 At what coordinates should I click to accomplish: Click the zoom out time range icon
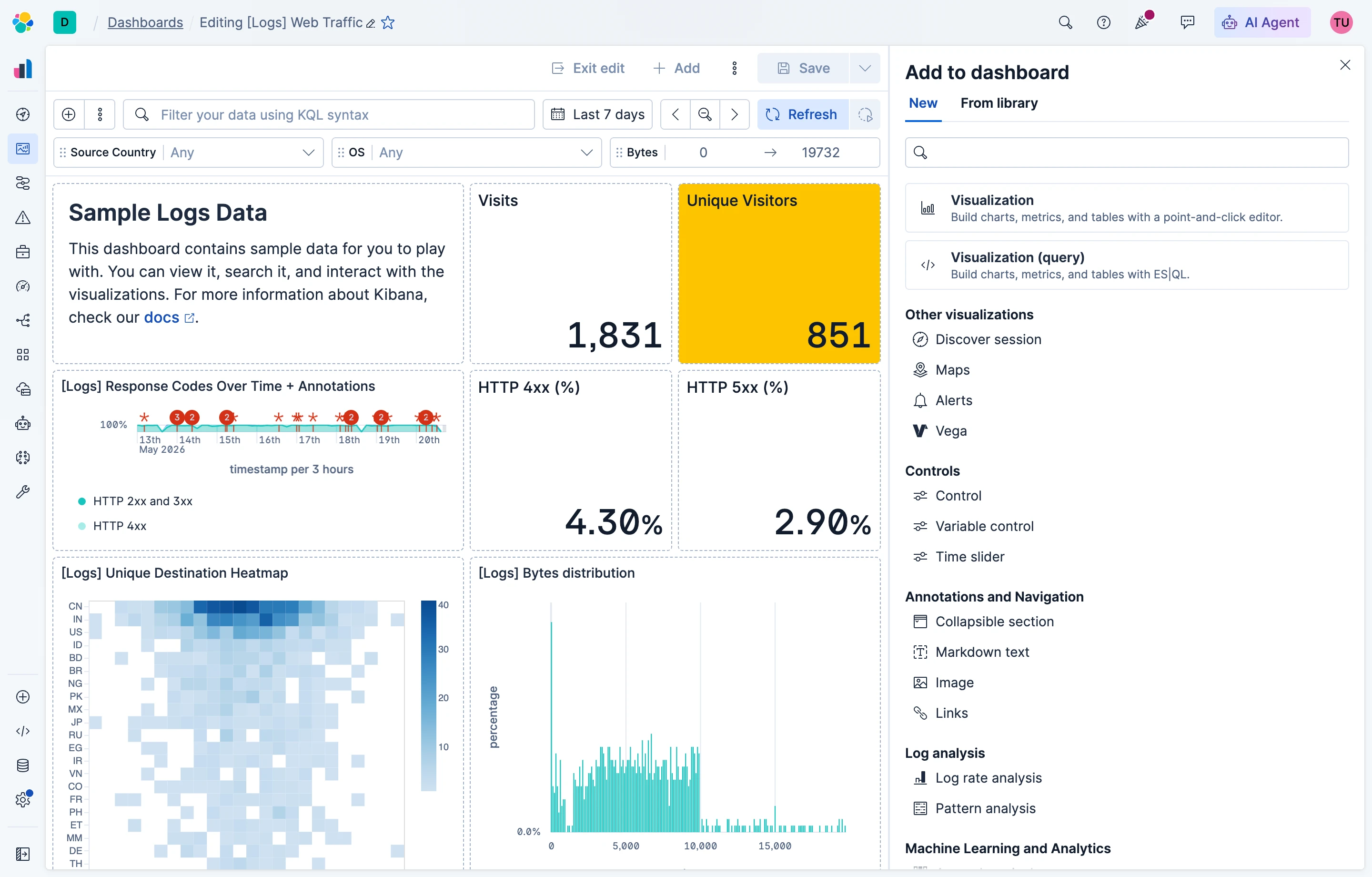[x=705, y=114]
